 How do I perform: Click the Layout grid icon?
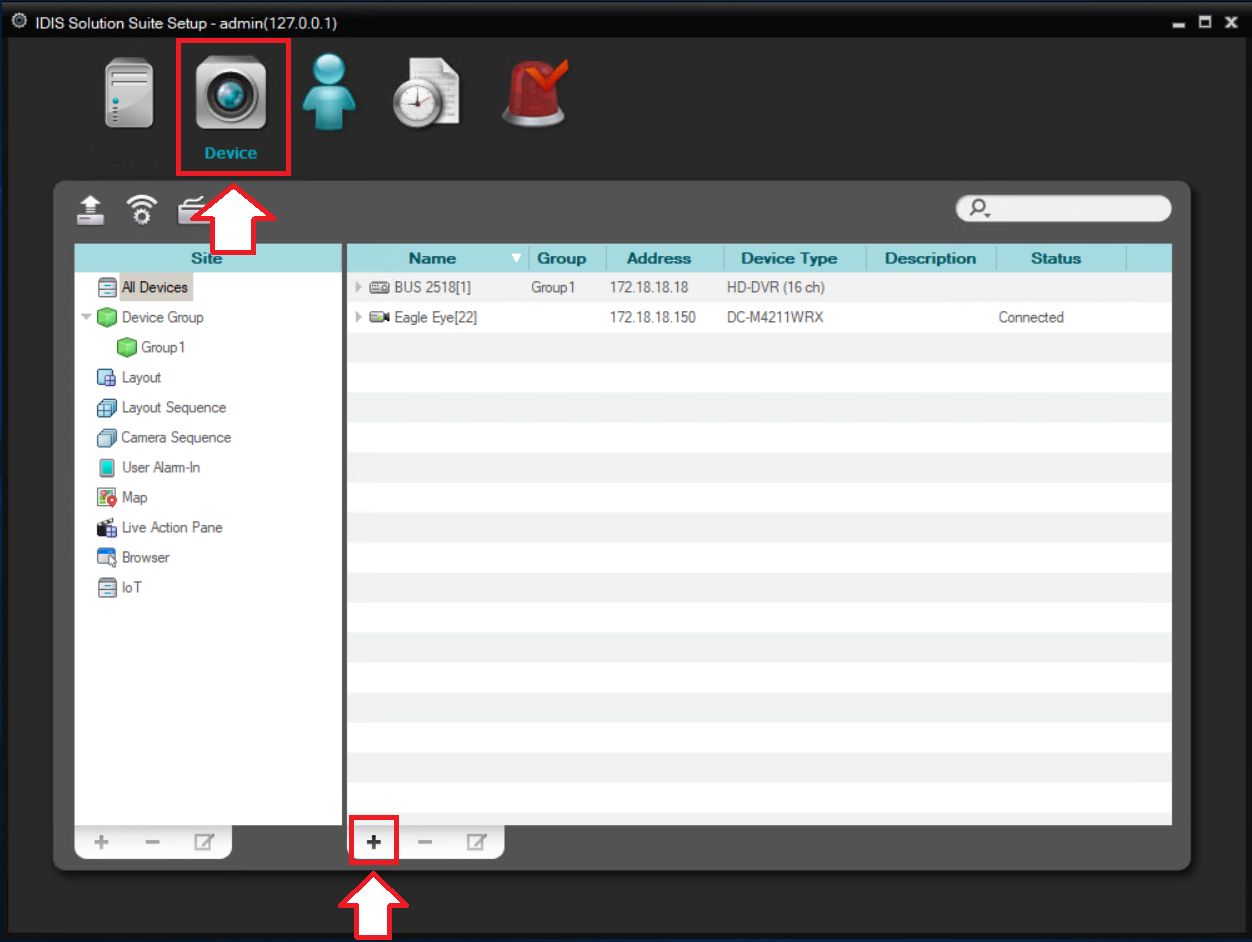[x=107, y=377]
